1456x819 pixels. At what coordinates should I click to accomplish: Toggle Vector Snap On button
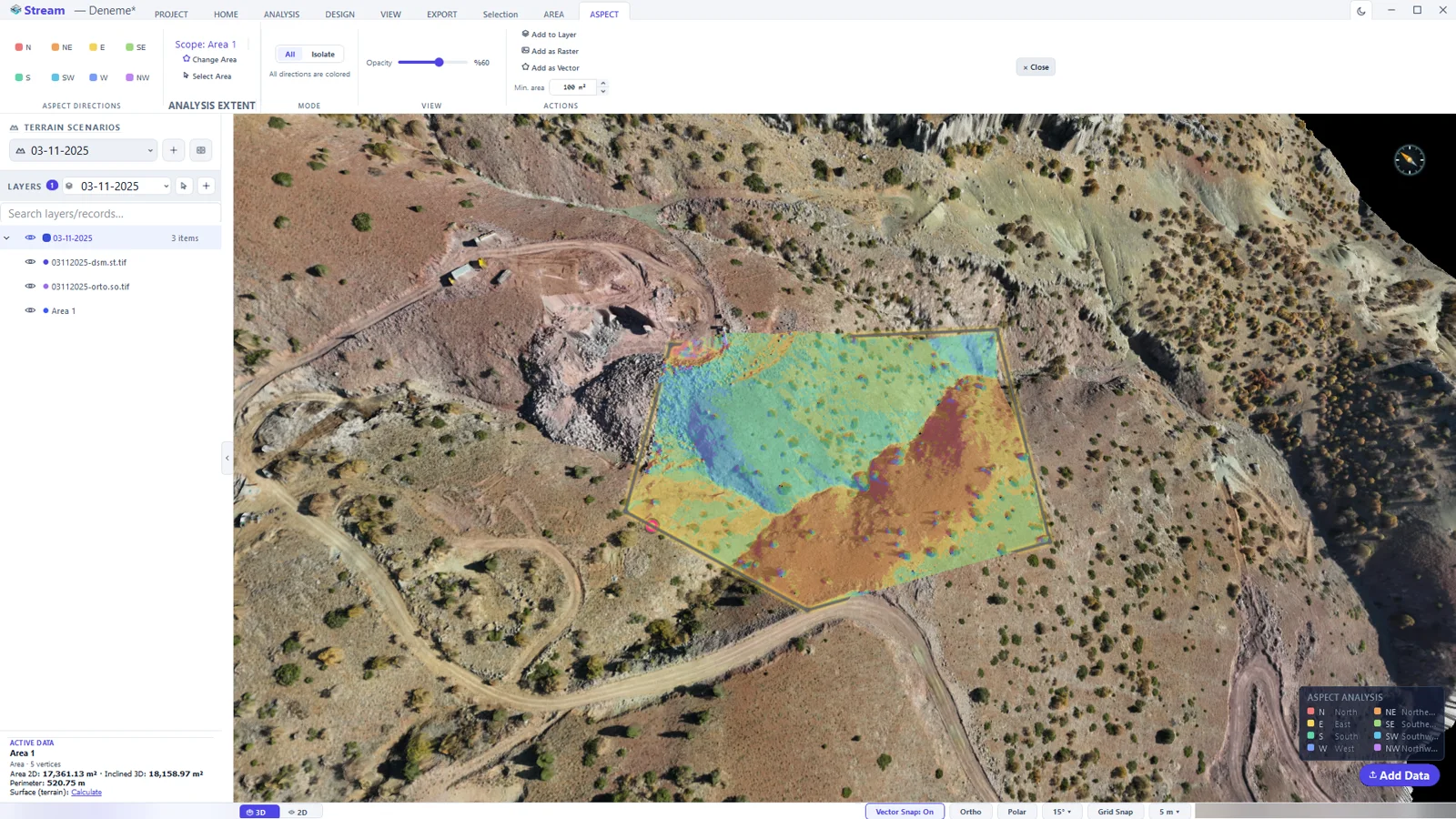(905, 812)
